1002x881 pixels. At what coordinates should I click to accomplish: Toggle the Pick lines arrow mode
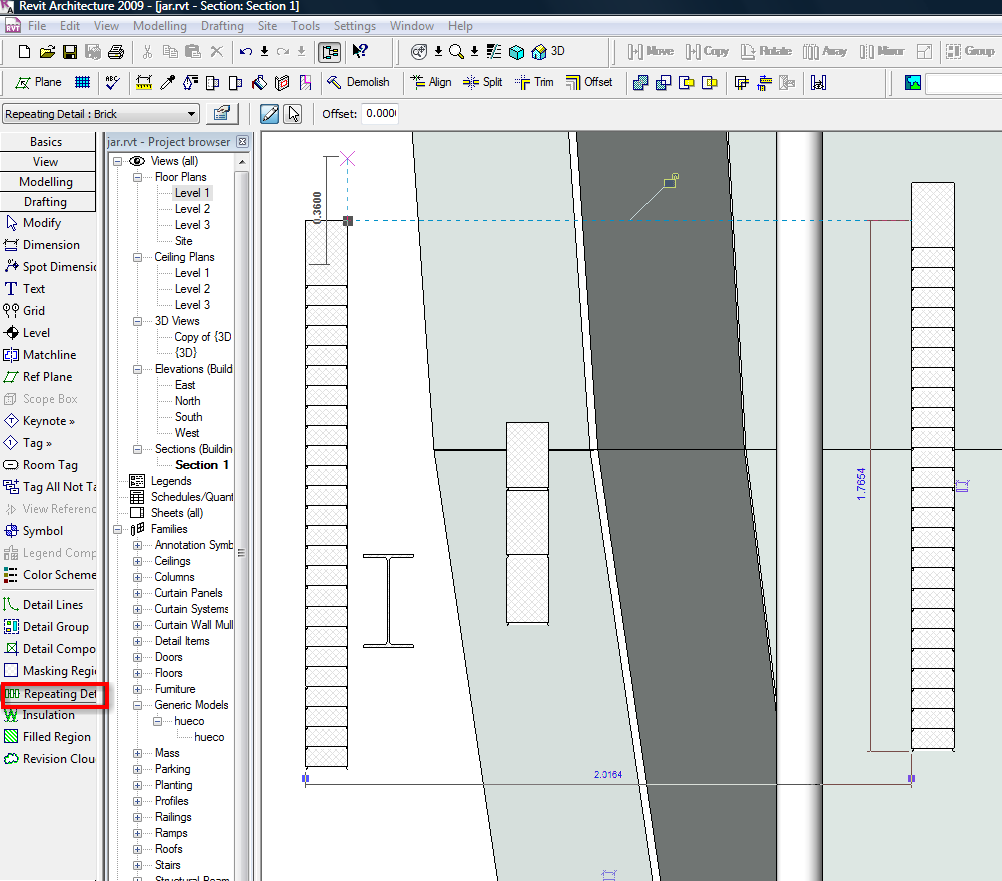point(292,113)
